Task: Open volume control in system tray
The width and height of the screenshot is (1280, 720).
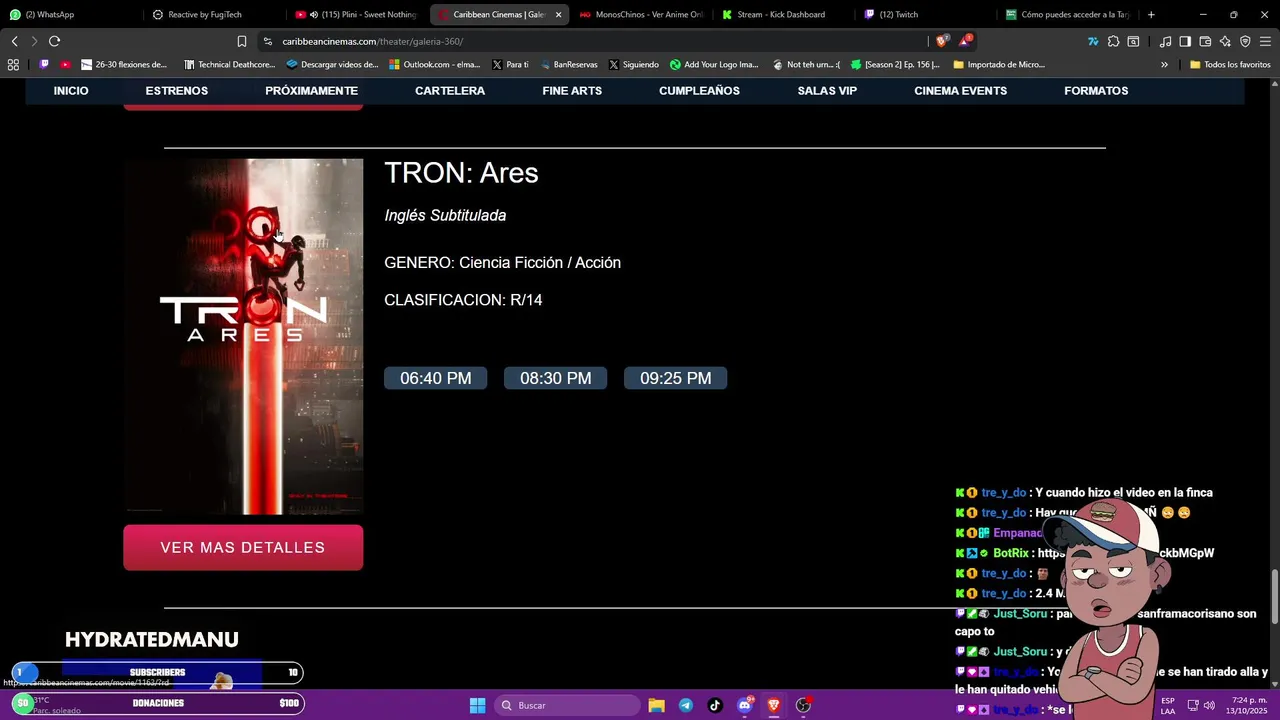Action: point(1209,705)
